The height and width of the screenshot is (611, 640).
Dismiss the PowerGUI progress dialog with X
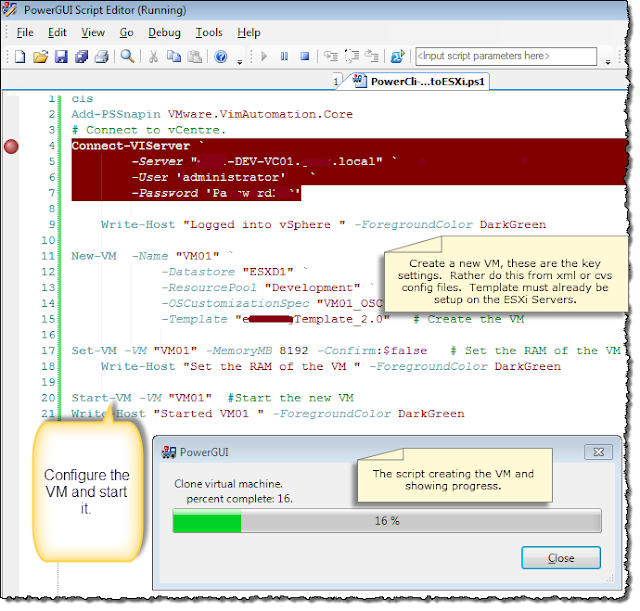[x=598, y=452]
